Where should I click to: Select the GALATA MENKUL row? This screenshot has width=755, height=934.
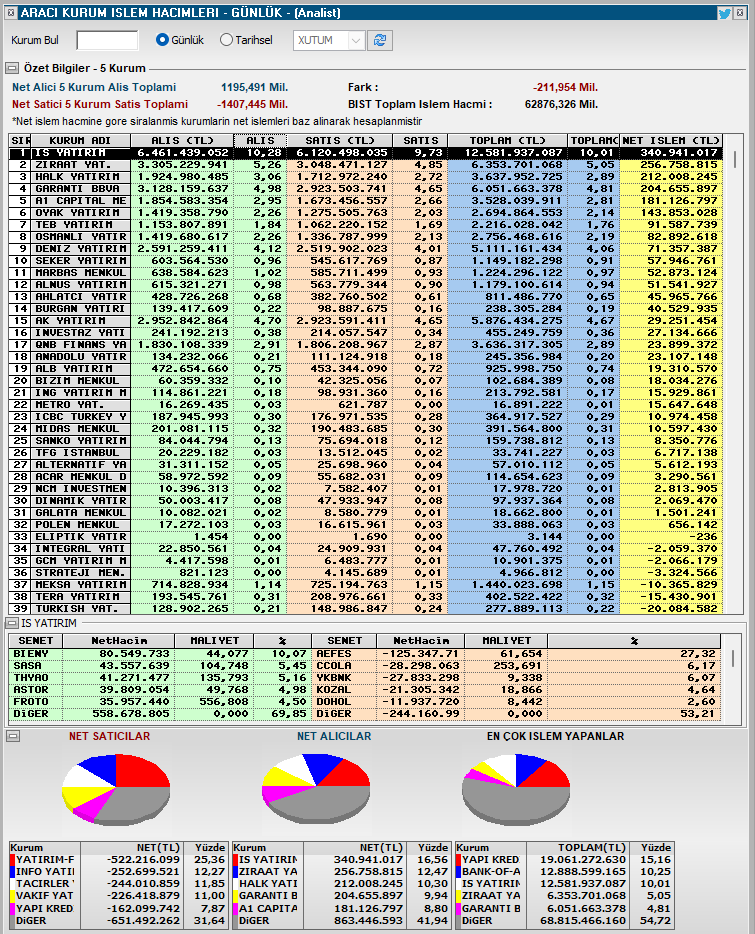click(x=365, y=513)
